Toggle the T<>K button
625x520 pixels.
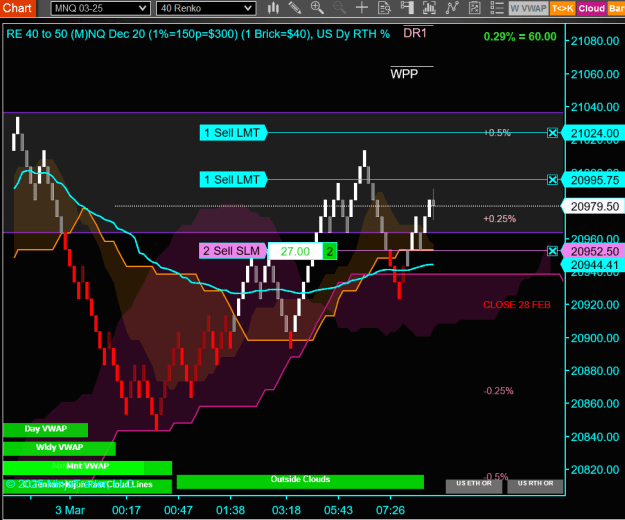tap(562, 8)
